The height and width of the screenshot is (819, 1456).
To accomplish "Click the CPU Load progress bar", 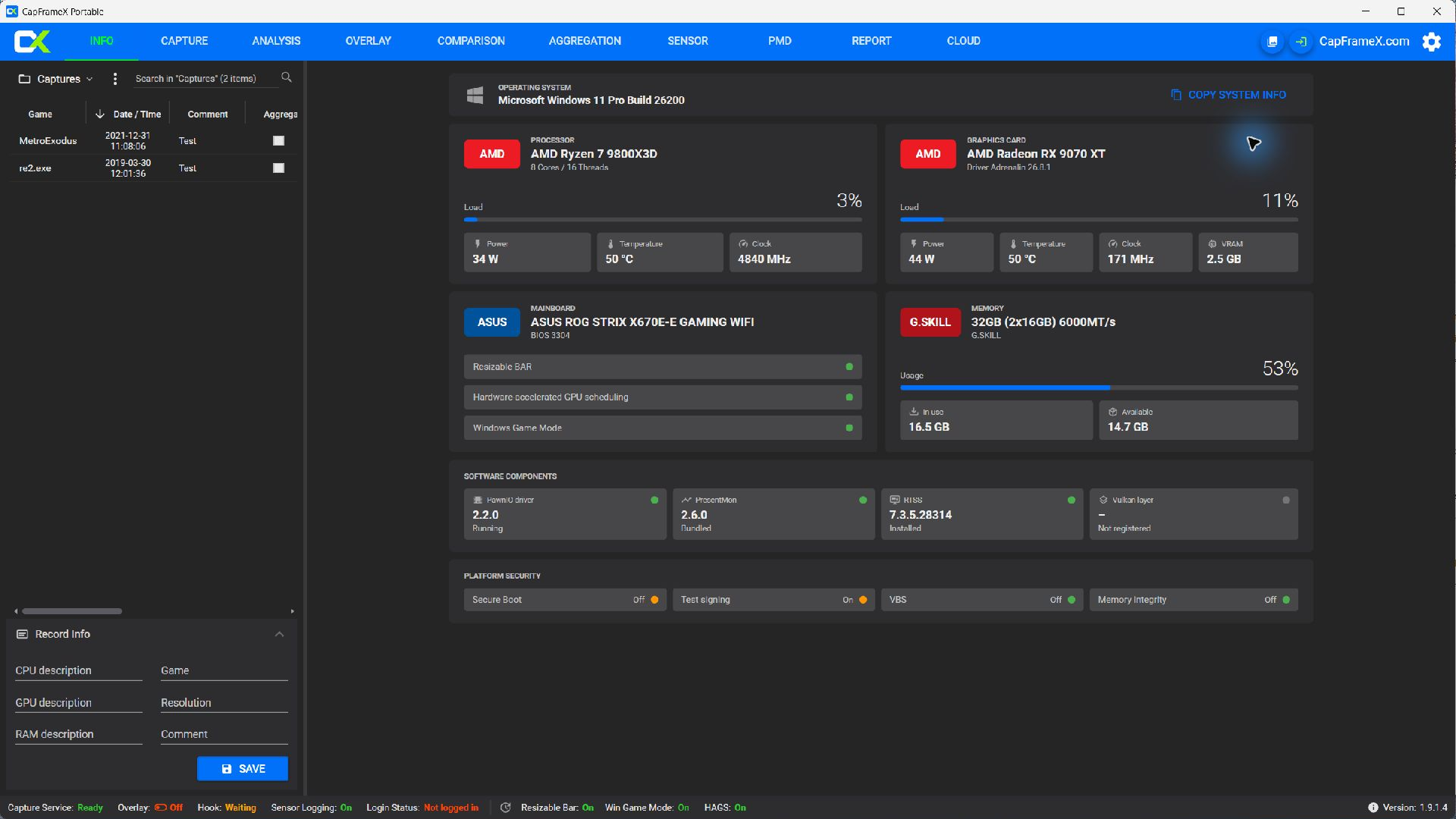I will [x=663, y=220].
